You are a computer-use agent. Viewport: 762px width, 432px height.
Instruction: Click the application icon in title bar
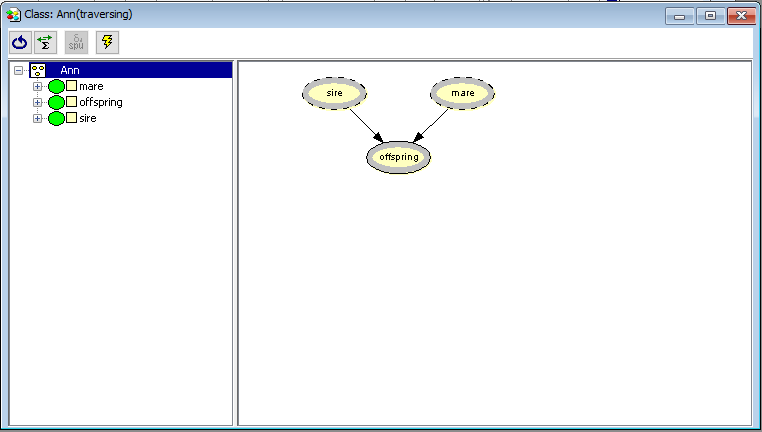click(13, 15)
